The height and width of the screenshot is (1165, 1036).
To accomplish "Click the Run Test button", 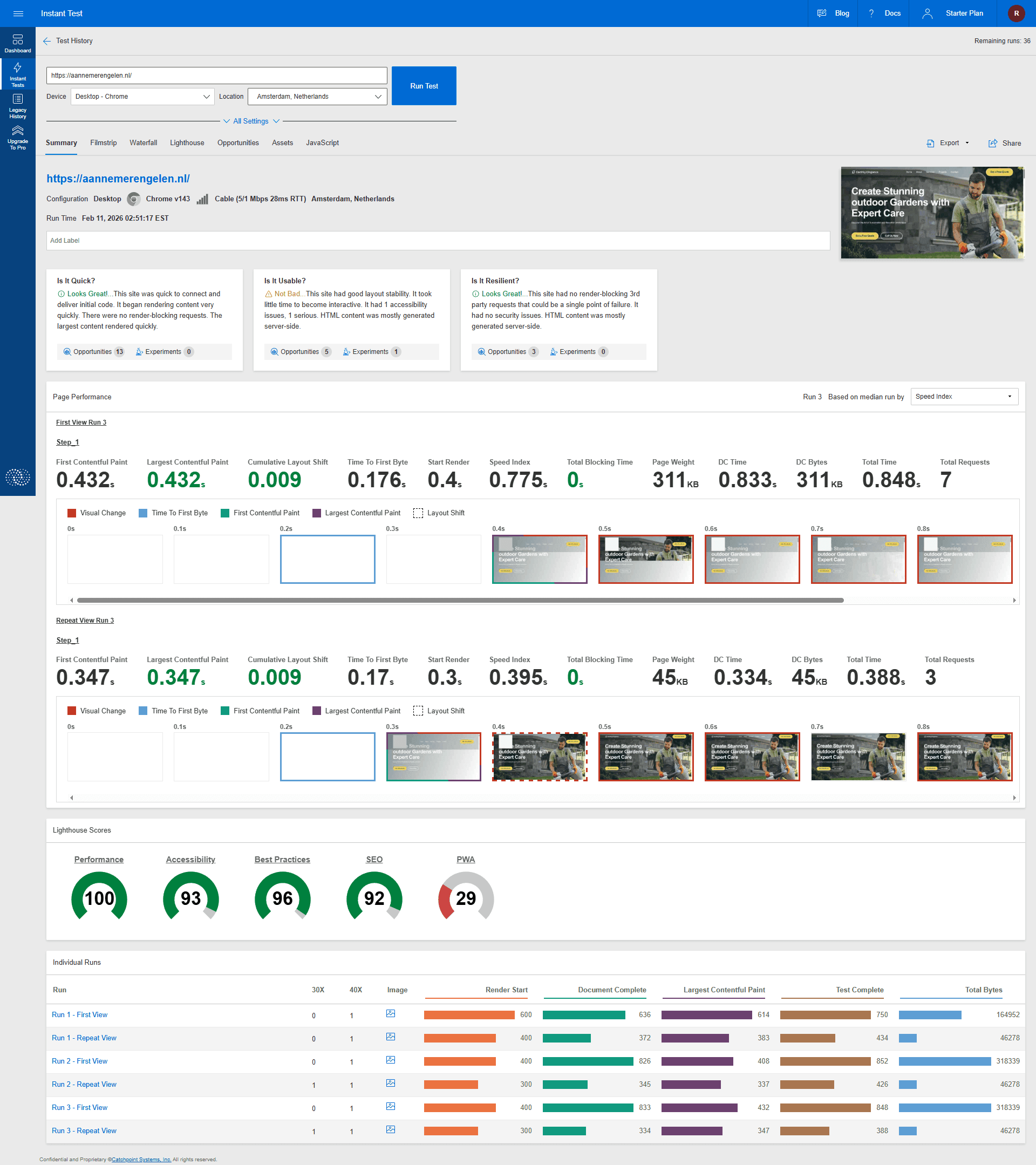I will [424, 86].
